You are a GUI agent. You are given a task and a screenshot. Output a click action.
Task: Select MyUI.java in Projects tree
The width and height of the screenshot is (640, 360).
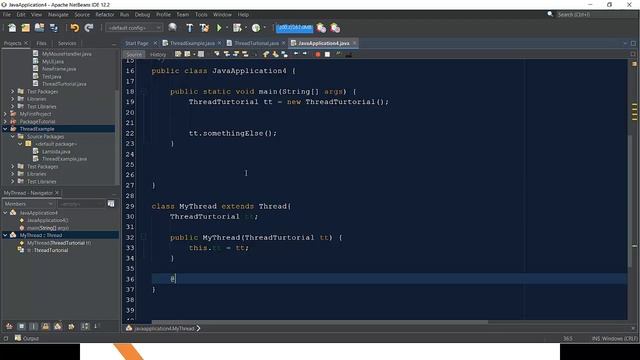point(53,61)
